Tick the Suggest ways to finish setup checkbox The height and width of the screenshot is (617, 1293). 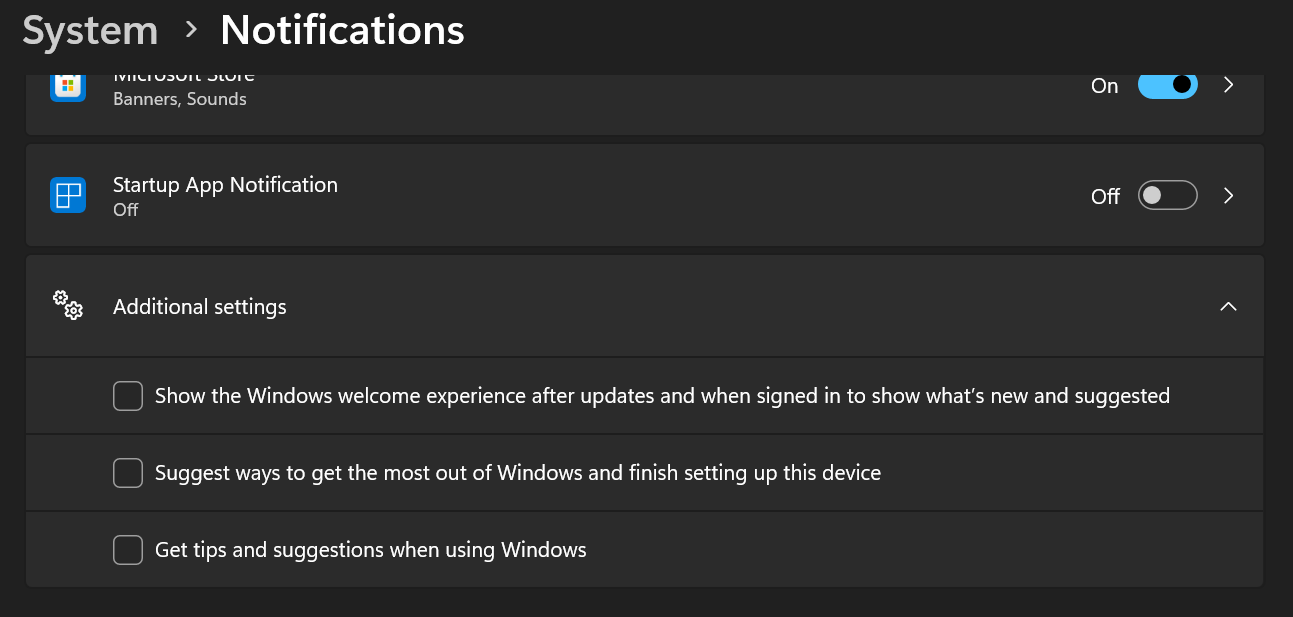(x=128, y=472)
